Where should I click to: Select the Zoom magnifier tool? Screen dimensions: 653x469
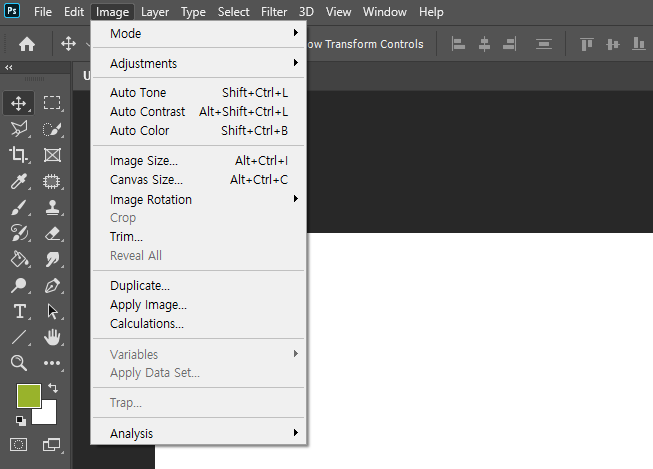pos(18,363)
